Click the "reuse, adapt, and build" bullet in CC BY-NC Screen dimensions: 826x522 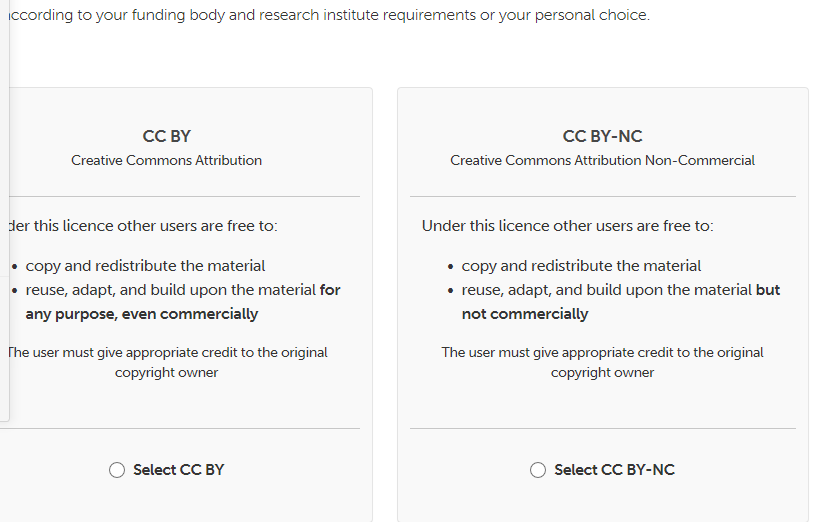coord(606,290)
